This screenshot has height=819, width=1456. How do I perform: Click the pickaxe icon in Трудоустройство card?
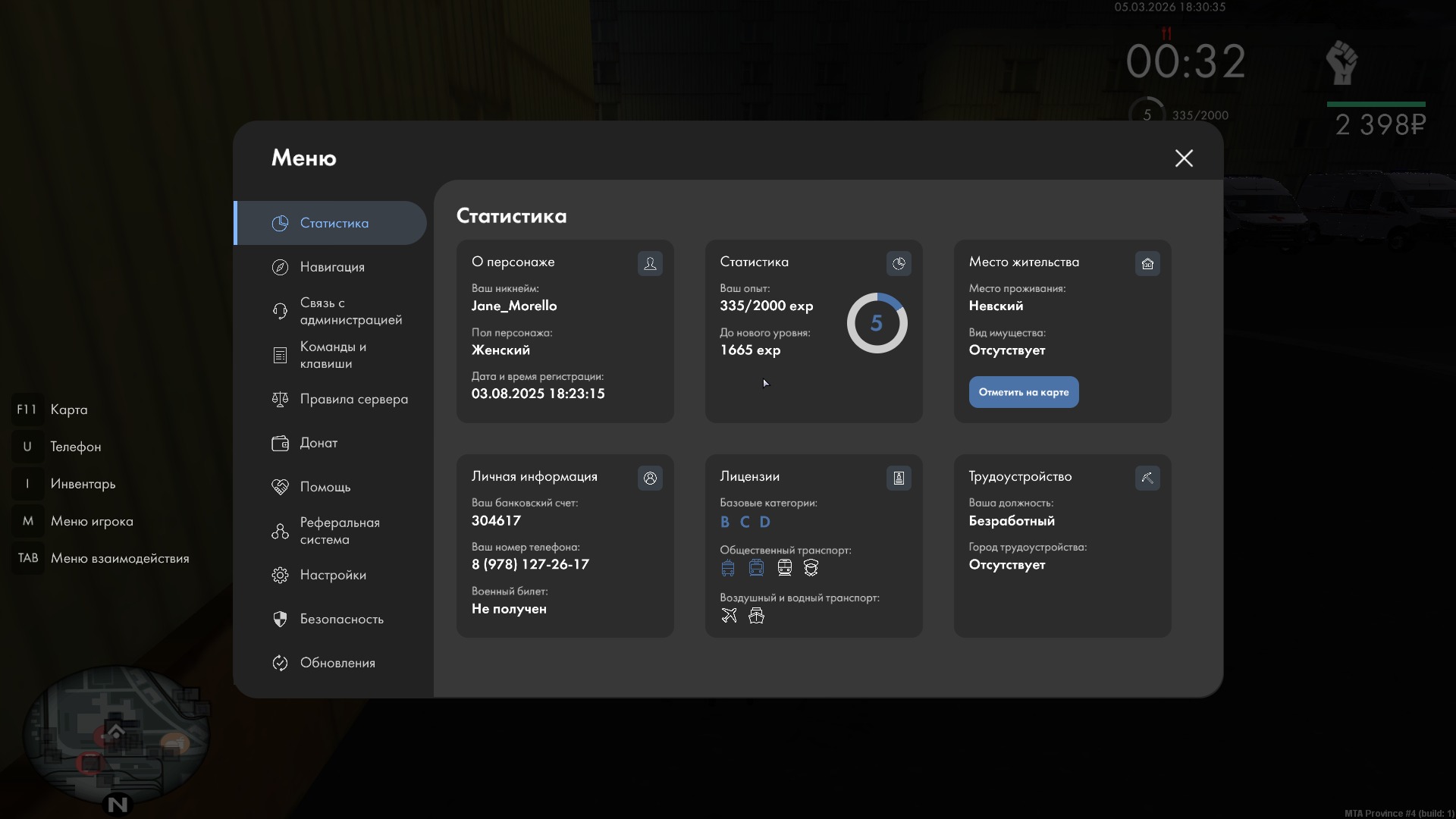1147,478
